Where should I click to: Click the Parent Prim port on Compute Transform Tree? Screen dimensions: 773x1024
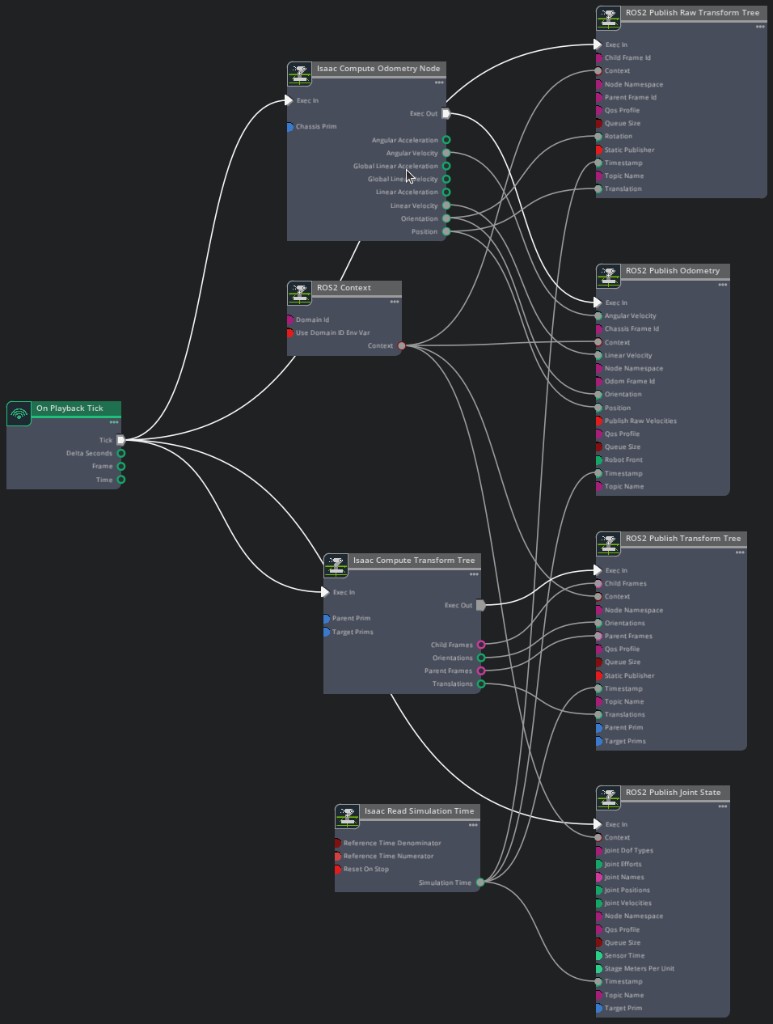click(326, 618)
